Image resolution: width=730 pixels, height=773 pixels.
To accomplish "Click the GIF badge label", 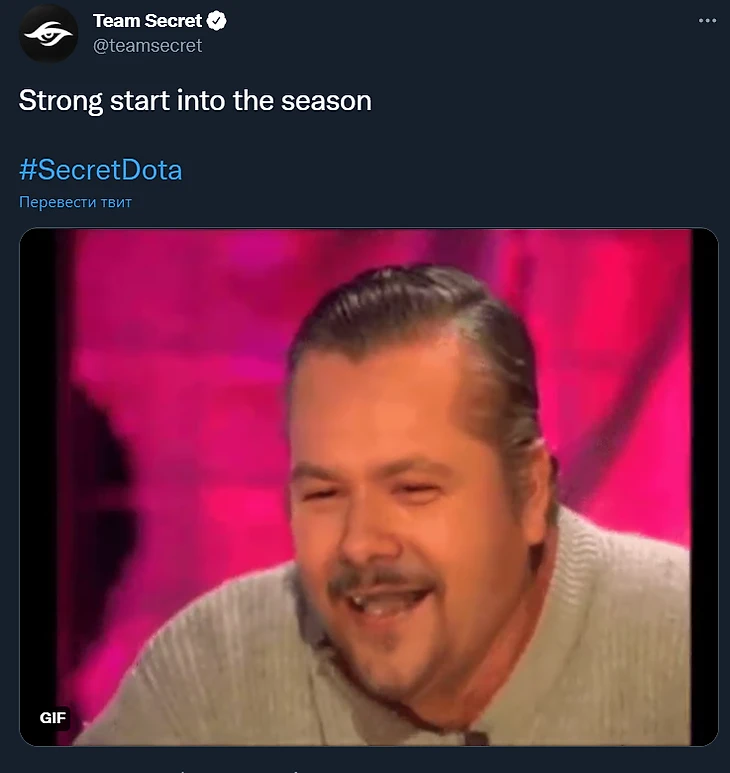I will click(53, 717).
